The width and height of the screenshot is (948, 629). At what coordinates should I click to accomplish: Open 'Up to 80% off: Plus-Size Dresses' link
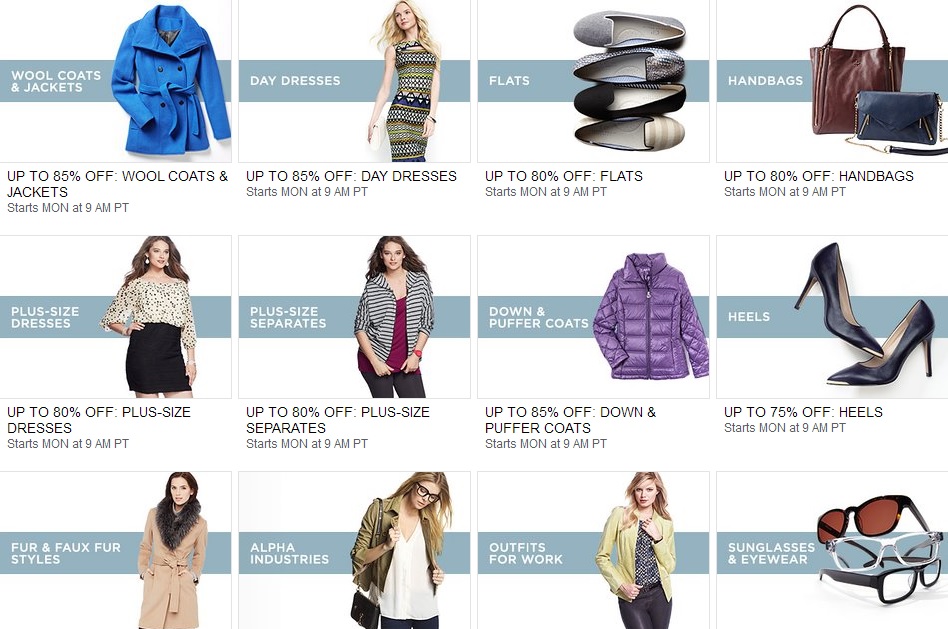pos(99,420)
